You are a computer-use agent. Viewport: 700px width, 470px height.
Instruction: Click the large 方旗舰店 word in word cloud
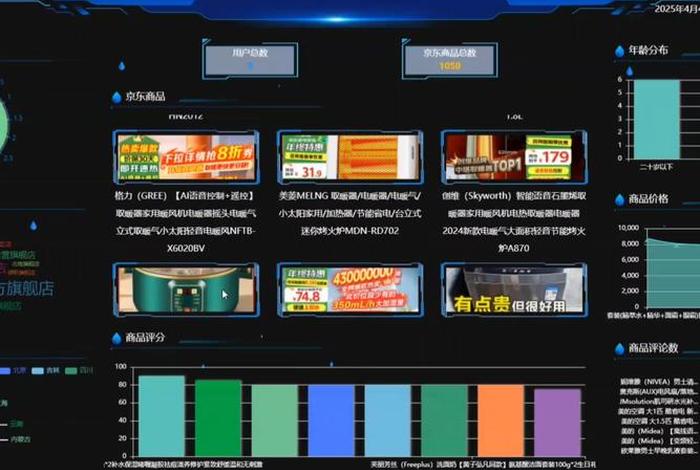click(27, 289)
